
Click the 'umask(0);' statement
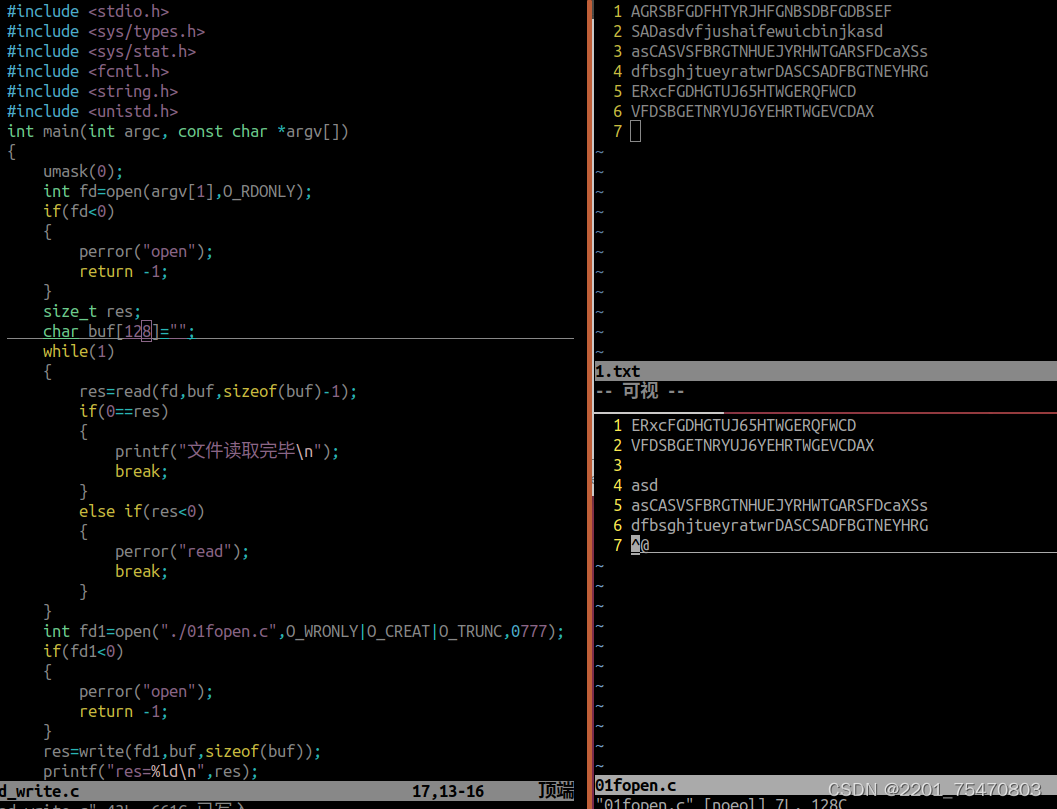[x=83, y=171]
